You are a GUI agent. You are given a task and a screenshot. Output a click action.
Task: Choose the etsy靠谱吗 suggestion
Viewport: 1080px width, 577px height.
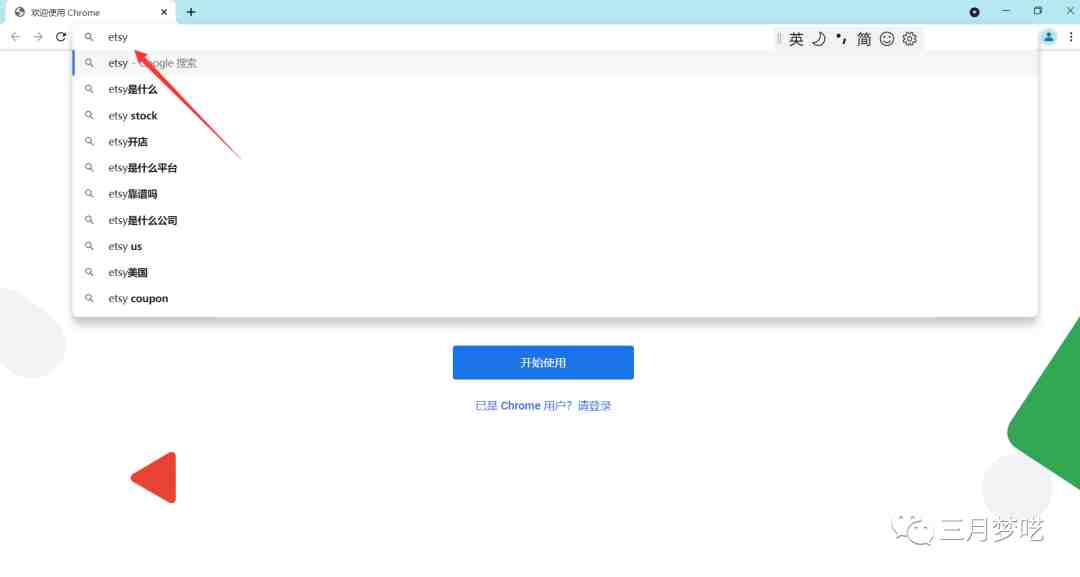point(555,194)
